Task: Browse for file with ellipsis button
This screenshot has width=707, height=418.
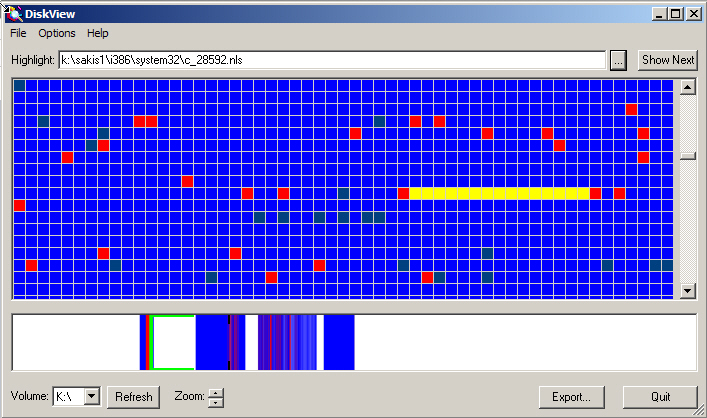Action: click(x=618, y=60)
